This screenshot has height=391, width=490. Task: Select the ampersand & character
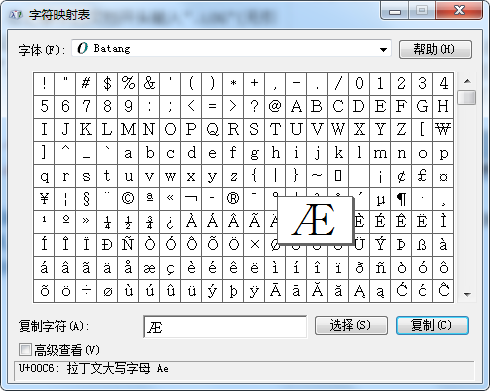coord(149,83)
